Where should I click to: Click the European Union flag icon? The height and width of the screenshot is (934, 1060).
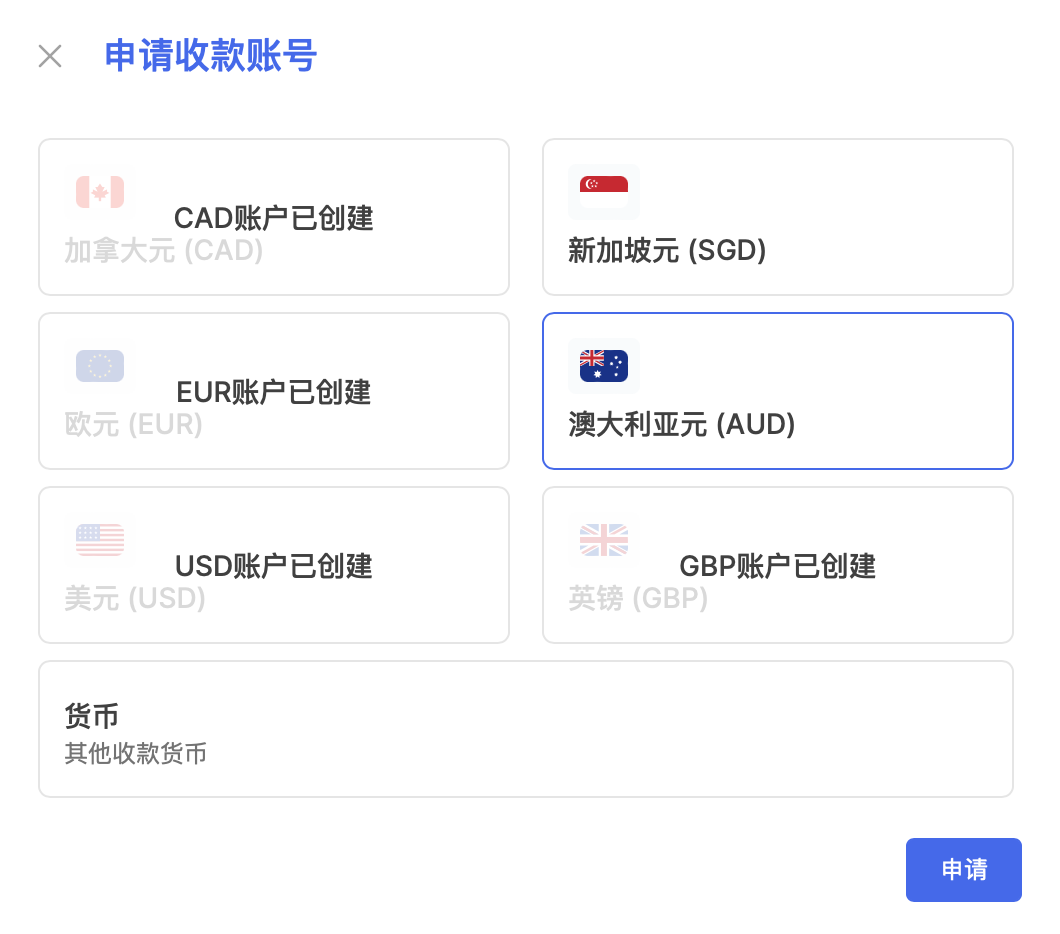click(100, 366)
